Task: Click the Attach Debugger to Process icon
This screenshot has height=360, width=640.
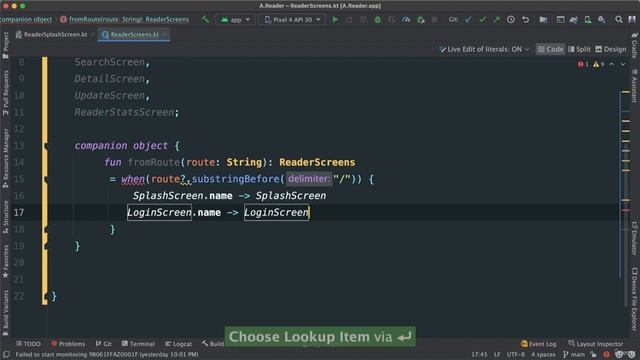Action: coord(420,20)
